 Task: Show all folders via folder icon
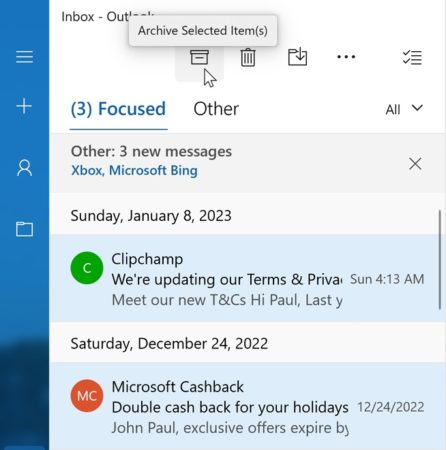click(x=25, y=229)
